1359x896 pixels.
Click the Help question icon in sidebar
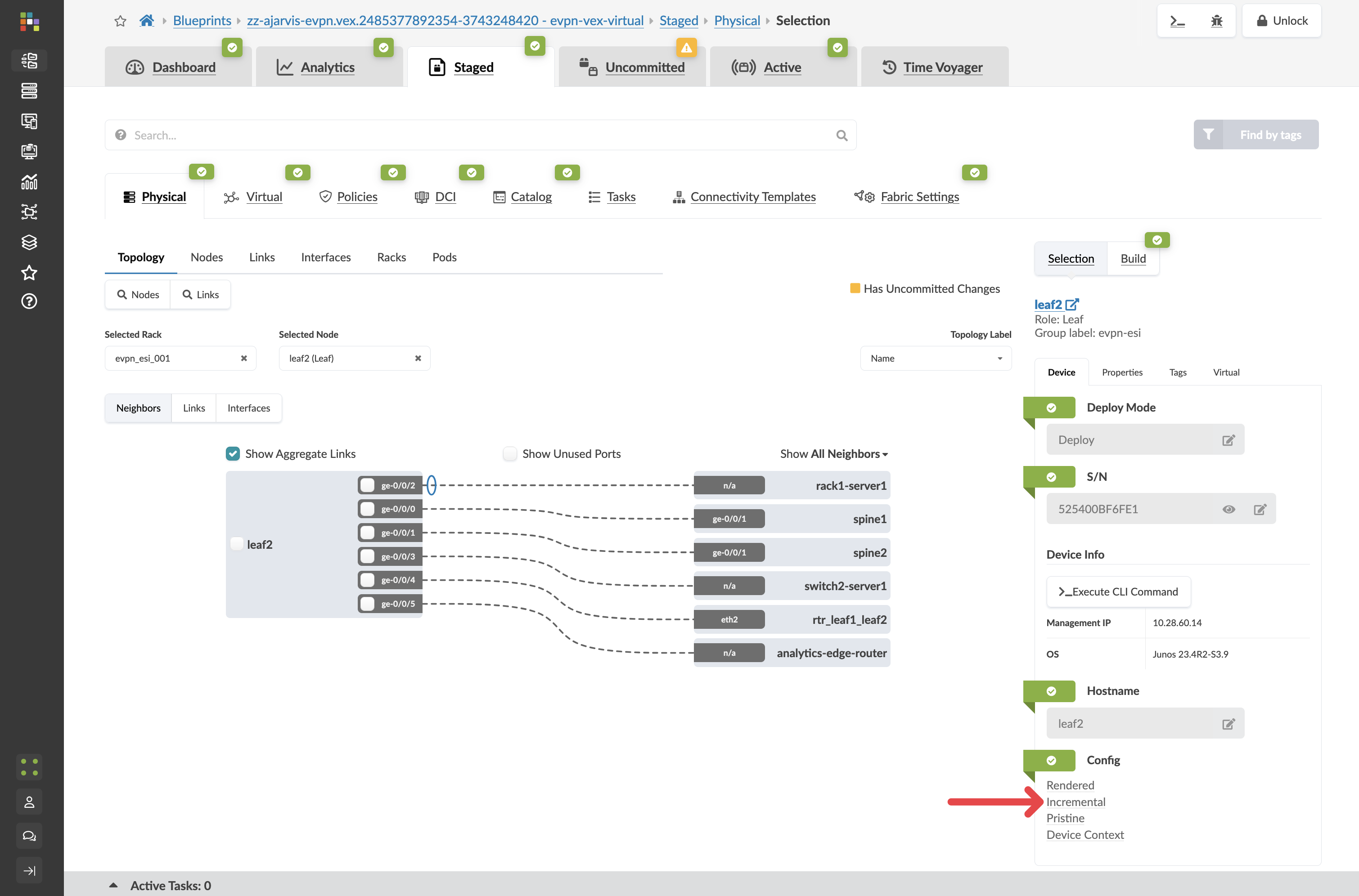29,301
